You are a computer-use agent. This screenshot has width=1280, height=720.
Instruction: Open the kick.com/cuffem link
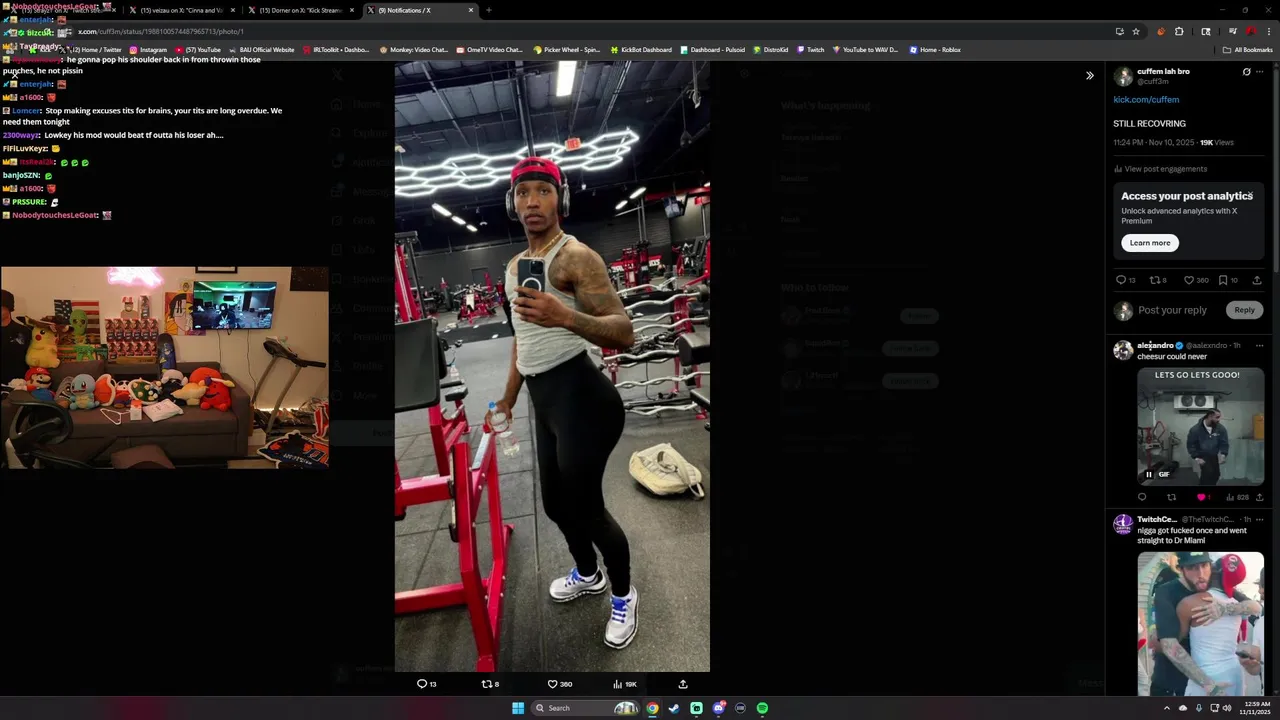1146,100
